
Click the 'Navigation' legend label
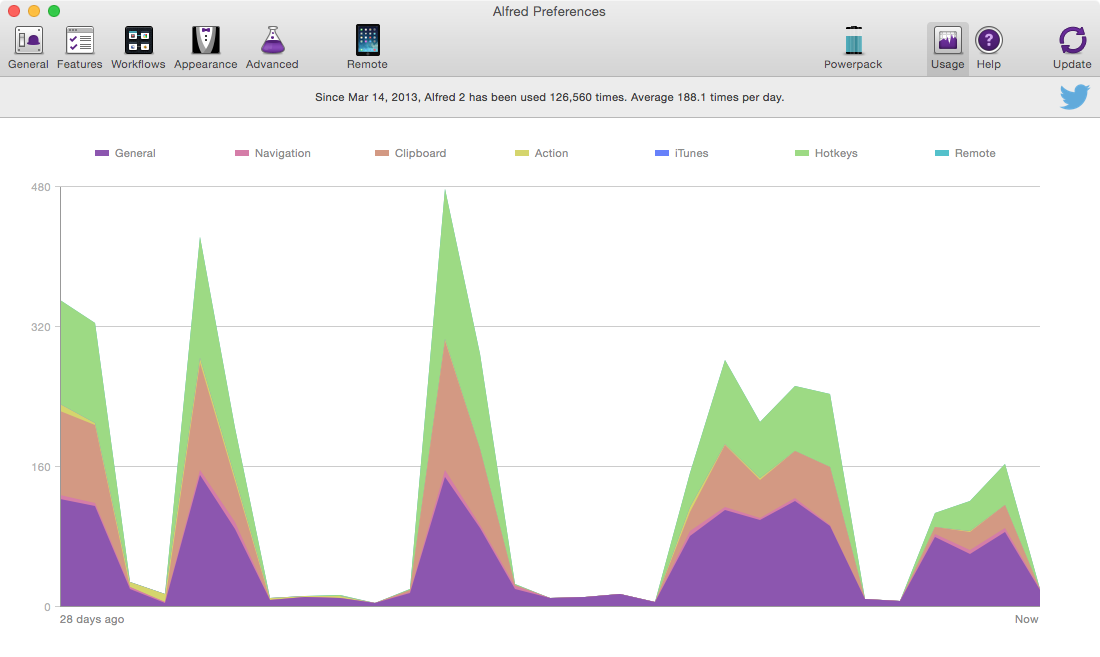(x=283, y=153)
